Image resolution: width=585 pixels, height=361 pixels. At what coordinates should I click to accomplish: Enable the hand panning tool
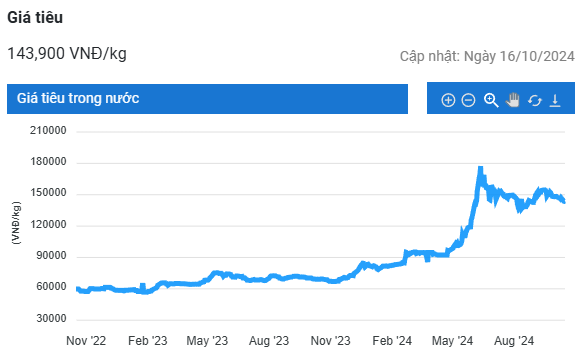point(513,100)
